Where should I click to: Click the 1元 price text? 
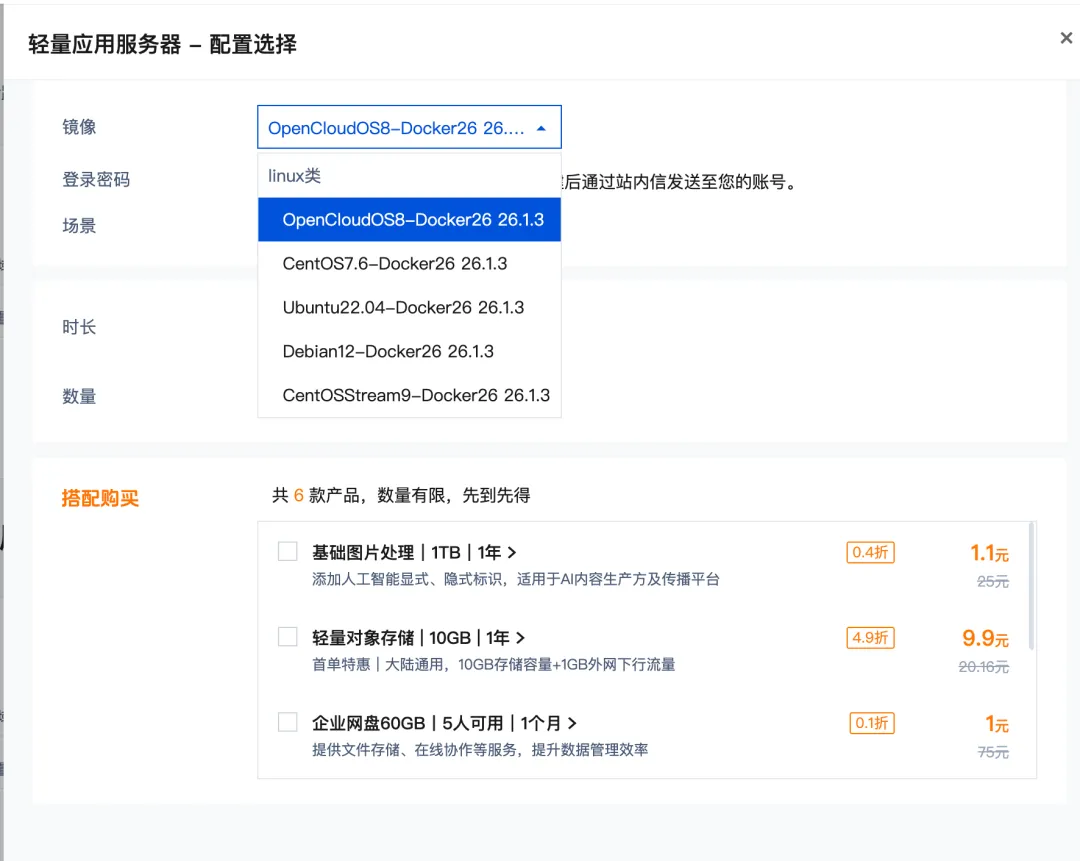click(x=997, y=724)
